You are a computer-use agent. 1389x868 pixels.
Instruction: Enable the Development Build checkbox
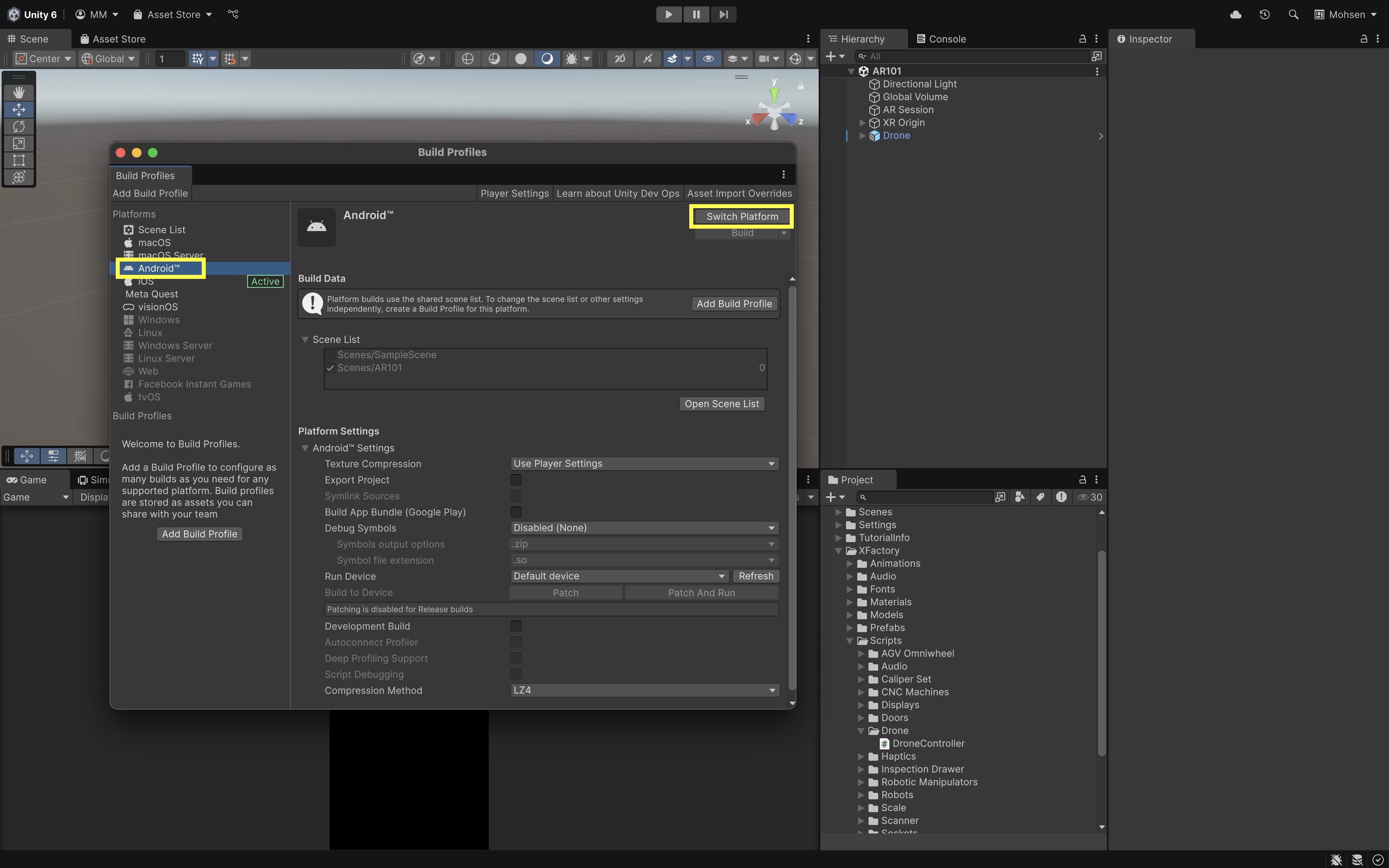point(516,626)
